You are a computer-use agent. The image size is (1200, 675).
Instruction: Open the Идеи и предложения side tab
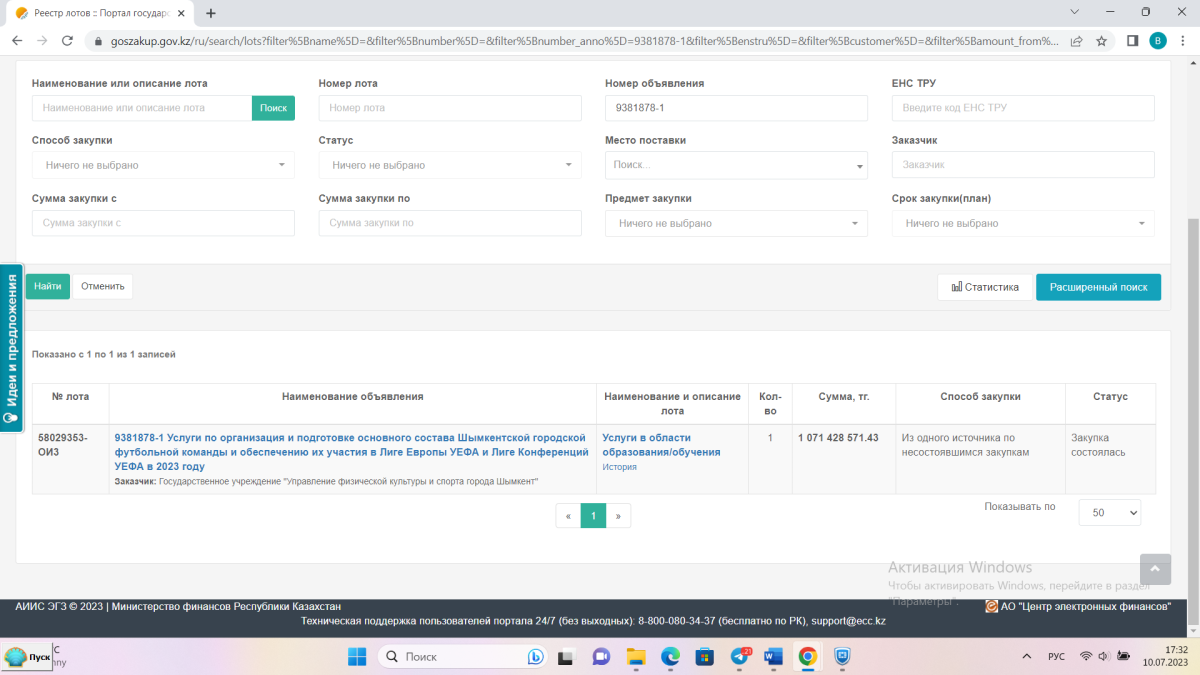pos(11,347)
